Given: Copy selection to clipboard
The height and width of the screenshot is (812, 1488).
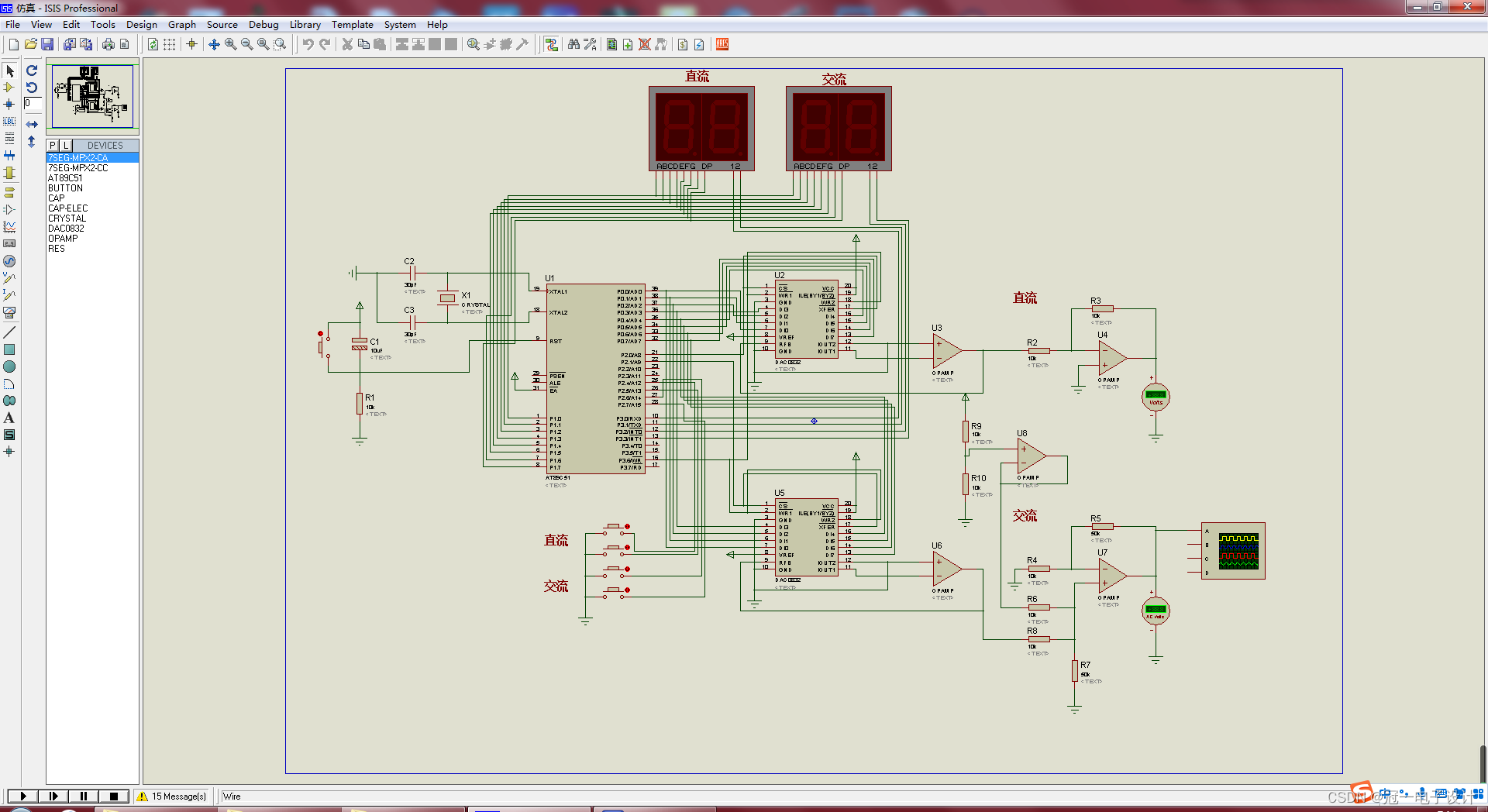Looking at the screenshot, I should coord(363,44).
